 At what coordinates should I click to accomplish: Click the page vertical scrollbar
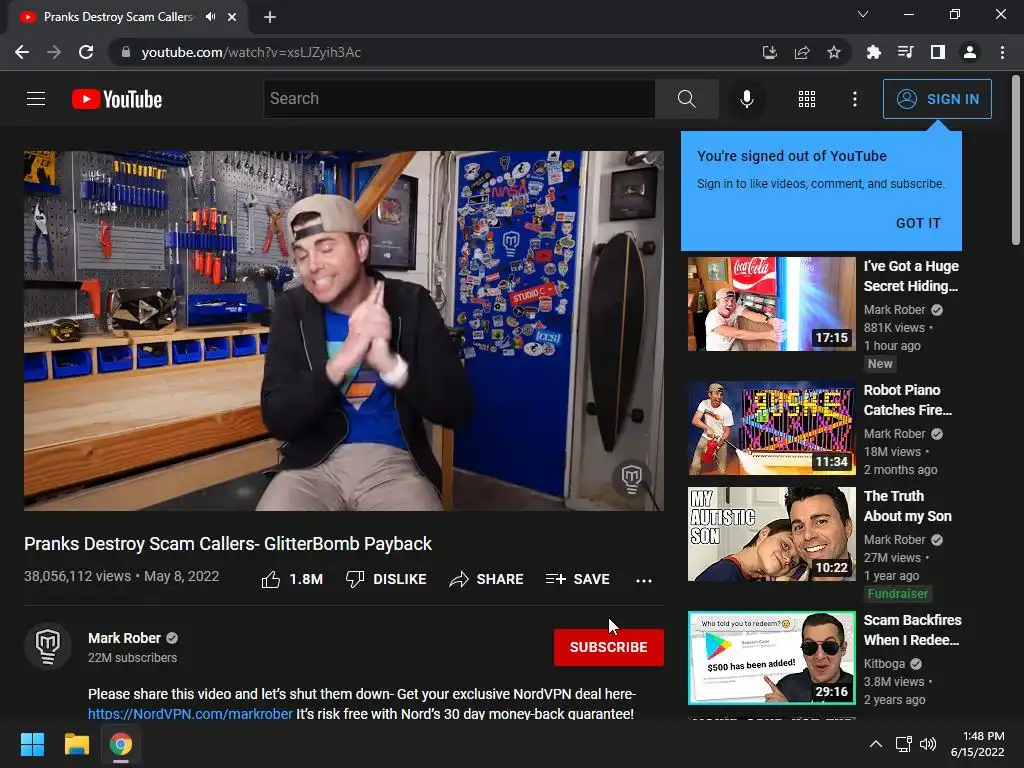tap(1015, 160)
